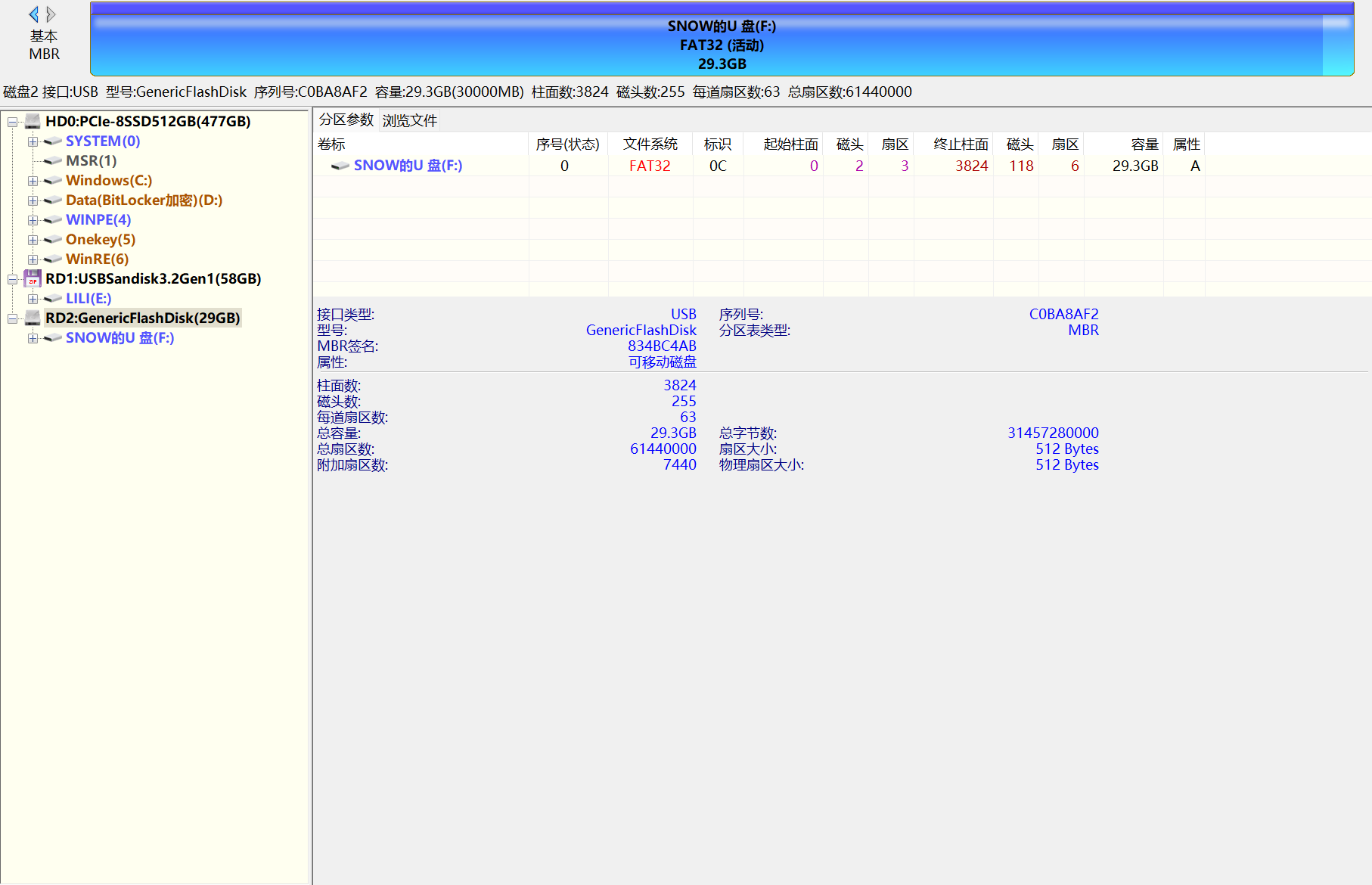The width and height of the screenshot is (1372, 885).
Task: Switch to the 分区参数 tab
Action: 346,120
